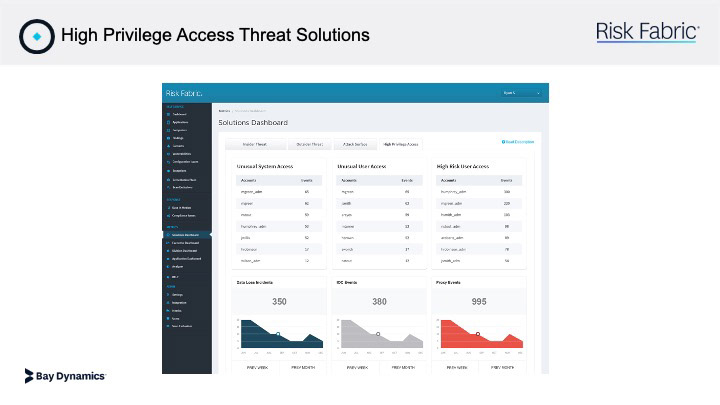The height and width of the screenshot is (405, 720).
Task: Click Accounts header in Unusual System Access table
Action: (249, 180)
